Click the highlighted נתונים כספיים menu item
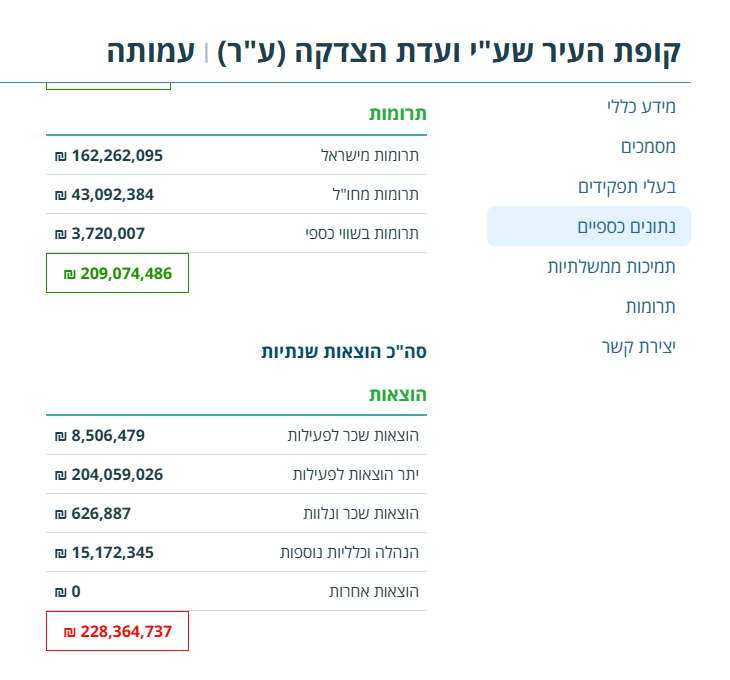Screen dimensions: 730x680 [627, 226]
